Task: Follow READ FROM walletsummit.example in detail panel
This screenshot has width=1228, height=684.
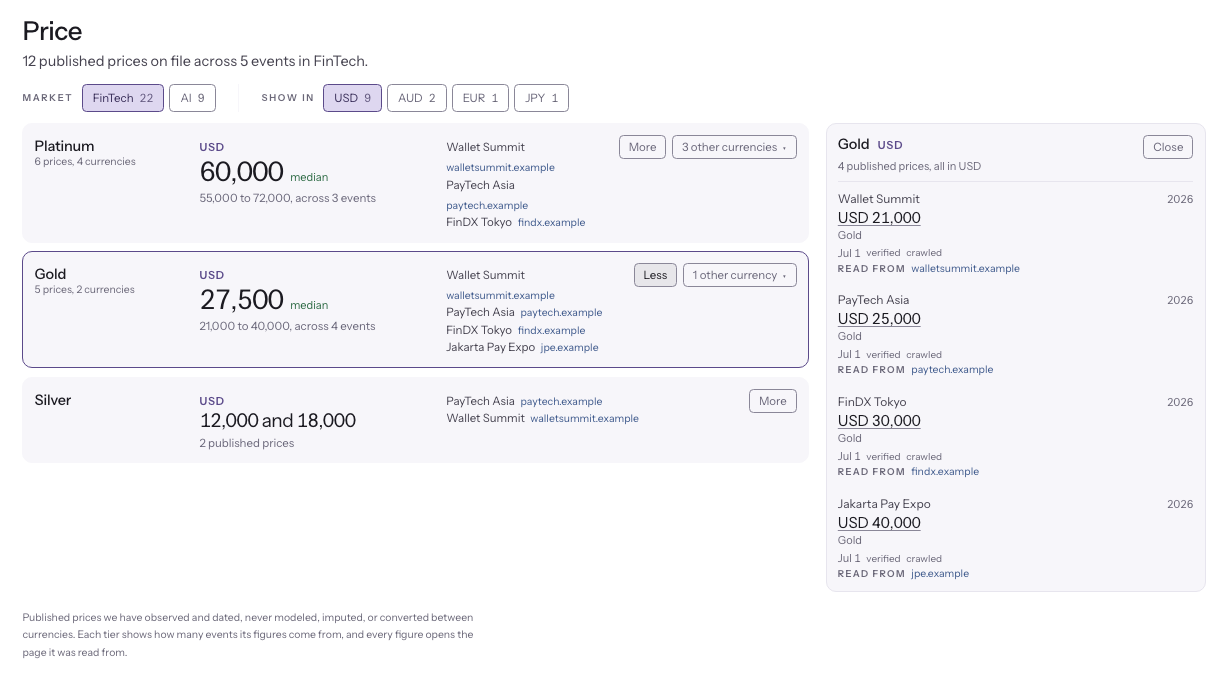Action: pyautogui.click(x=965, y=269)
